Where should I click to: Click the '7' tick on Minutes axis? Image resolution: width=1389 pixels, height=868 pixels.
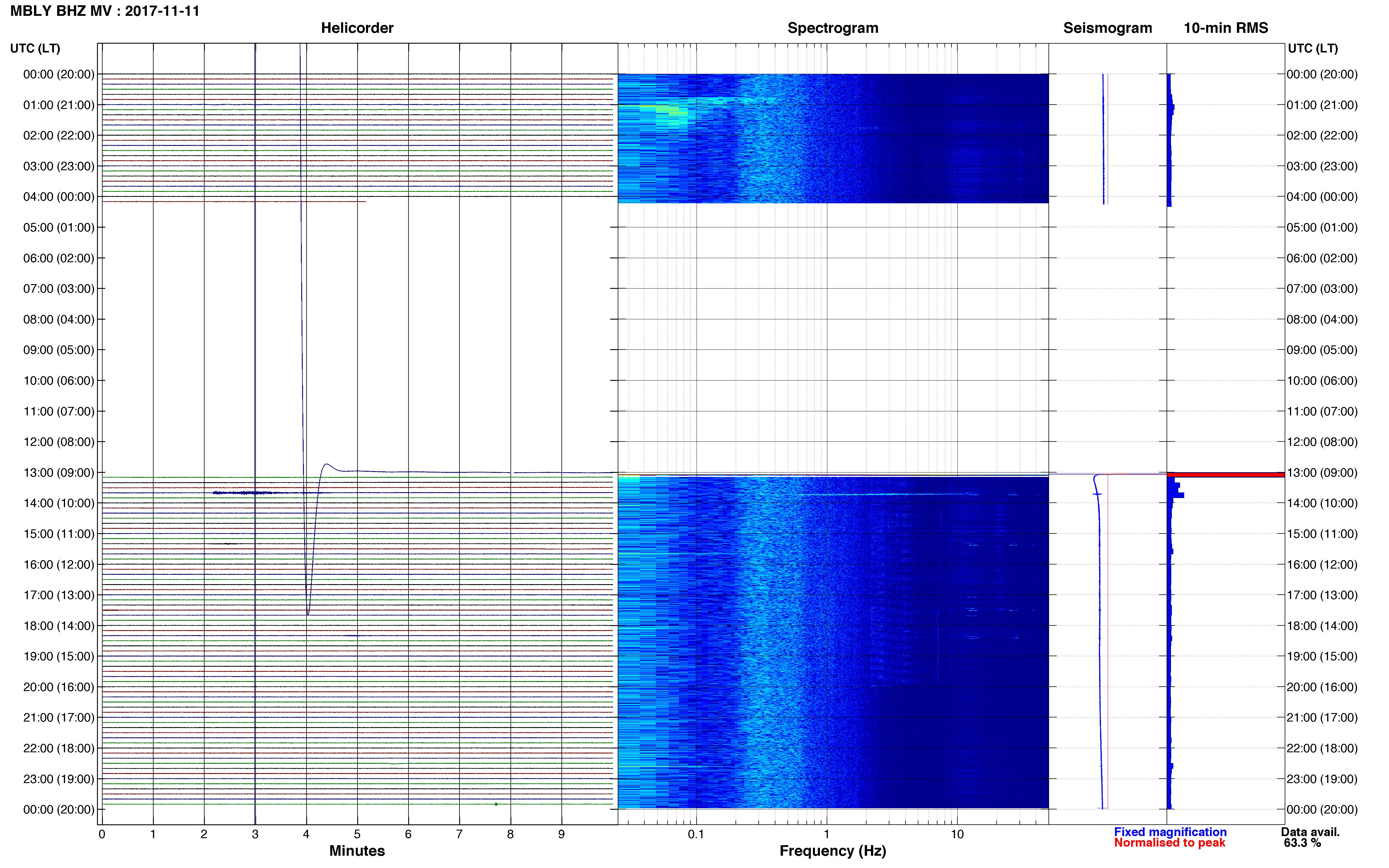click(459, 834)
